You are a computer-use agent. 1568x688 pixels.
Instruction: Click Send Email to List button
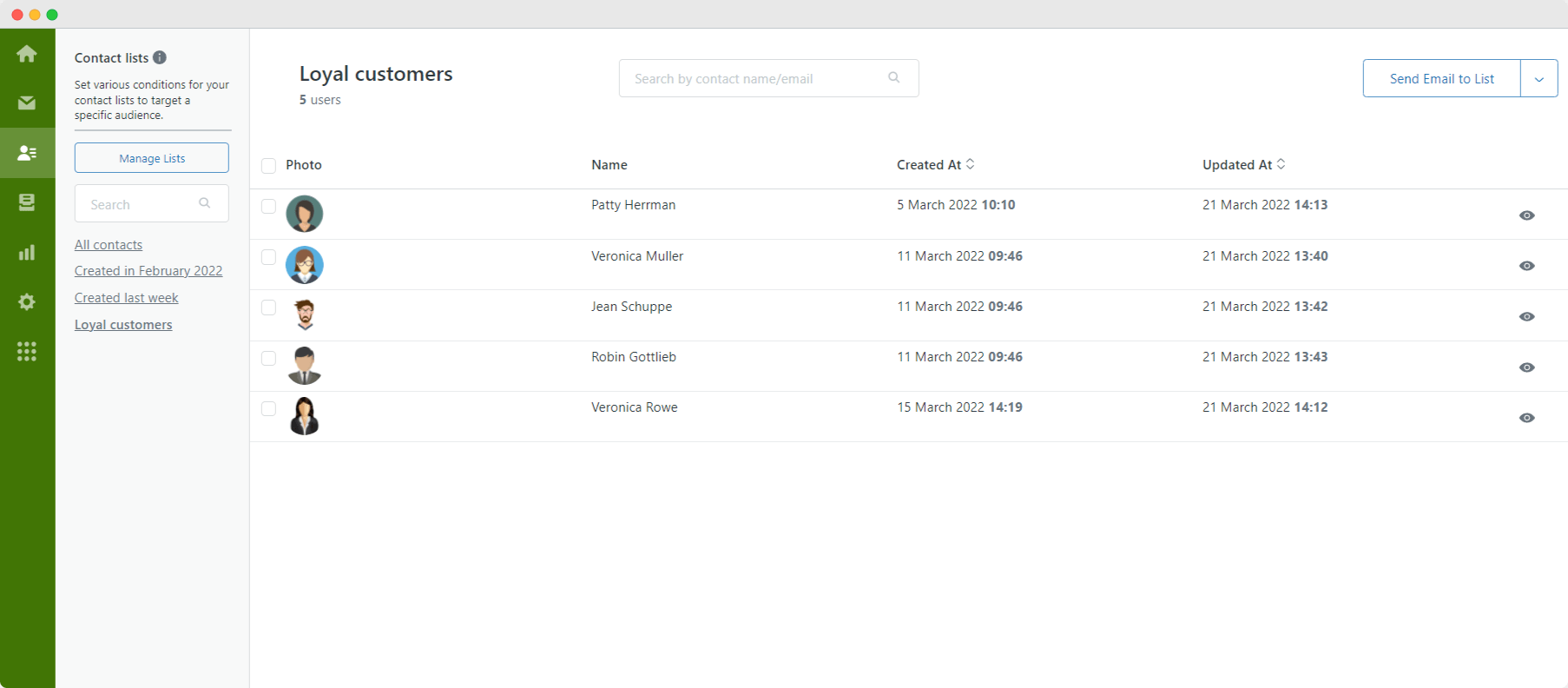click(x=1441, y=78)
